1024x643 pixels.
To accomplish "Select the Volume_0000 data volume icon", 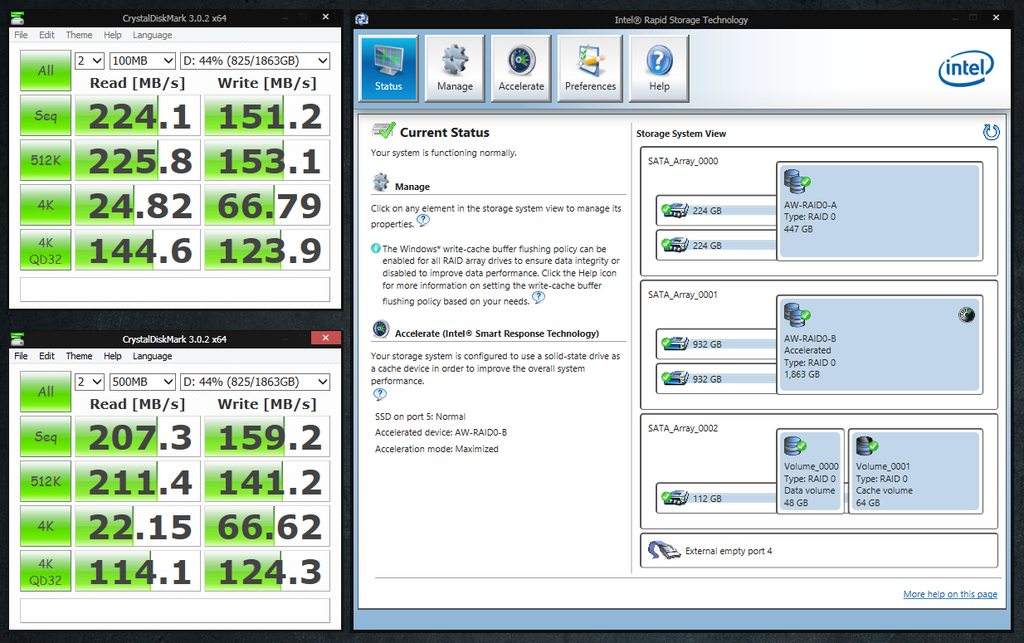I will click(x=794, y=447).
